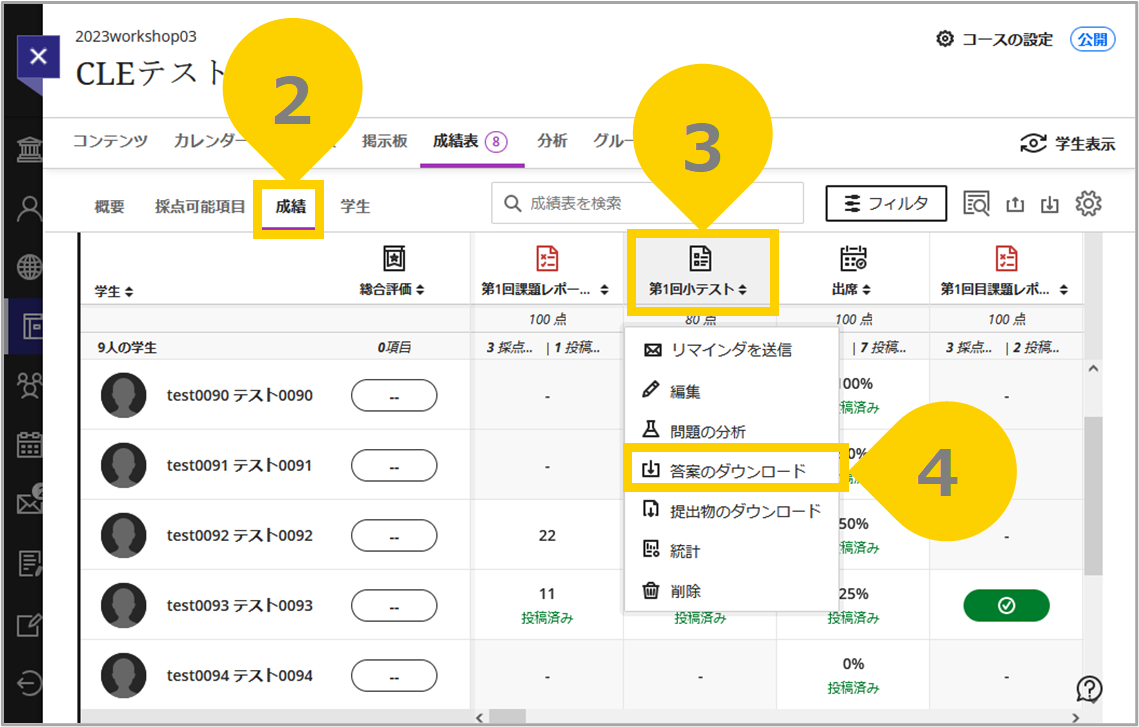Click the 公開 status badge
Image resolution: width=1139 pixels, height=727 pixels.
(x=1092, y=39)
